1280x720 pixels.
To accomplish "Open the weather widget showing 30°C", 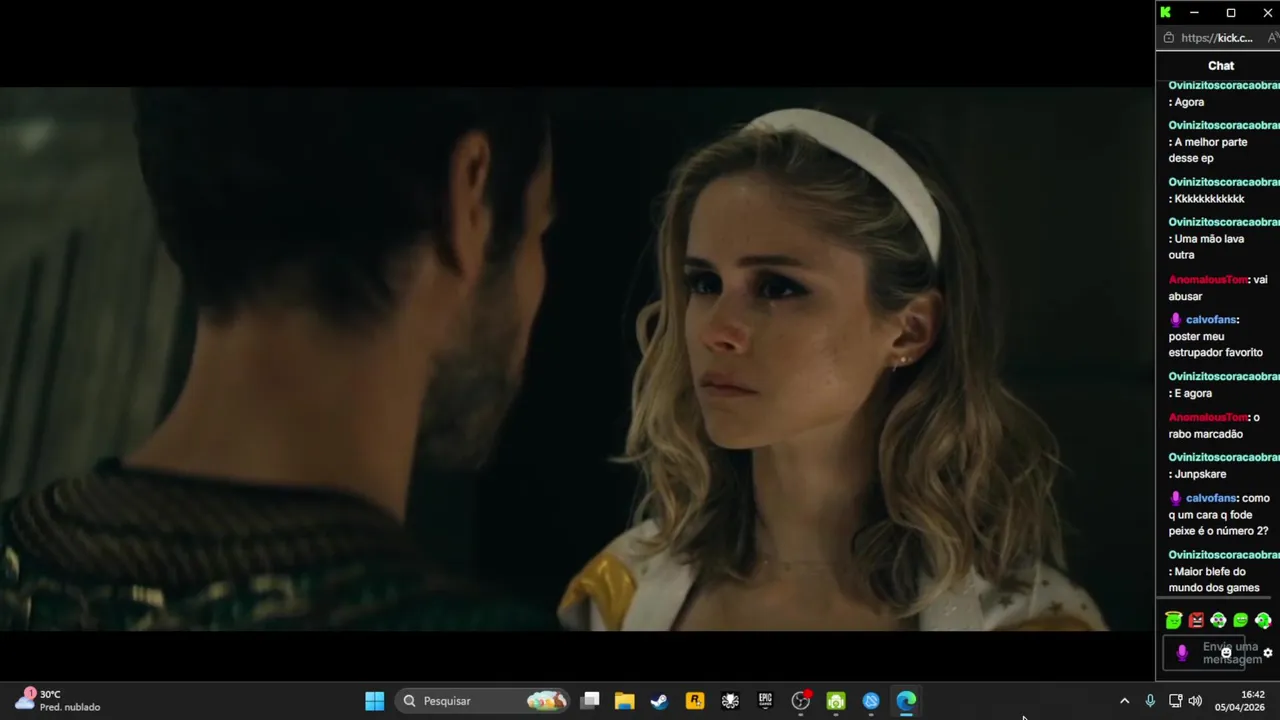I will coord(58,700).
